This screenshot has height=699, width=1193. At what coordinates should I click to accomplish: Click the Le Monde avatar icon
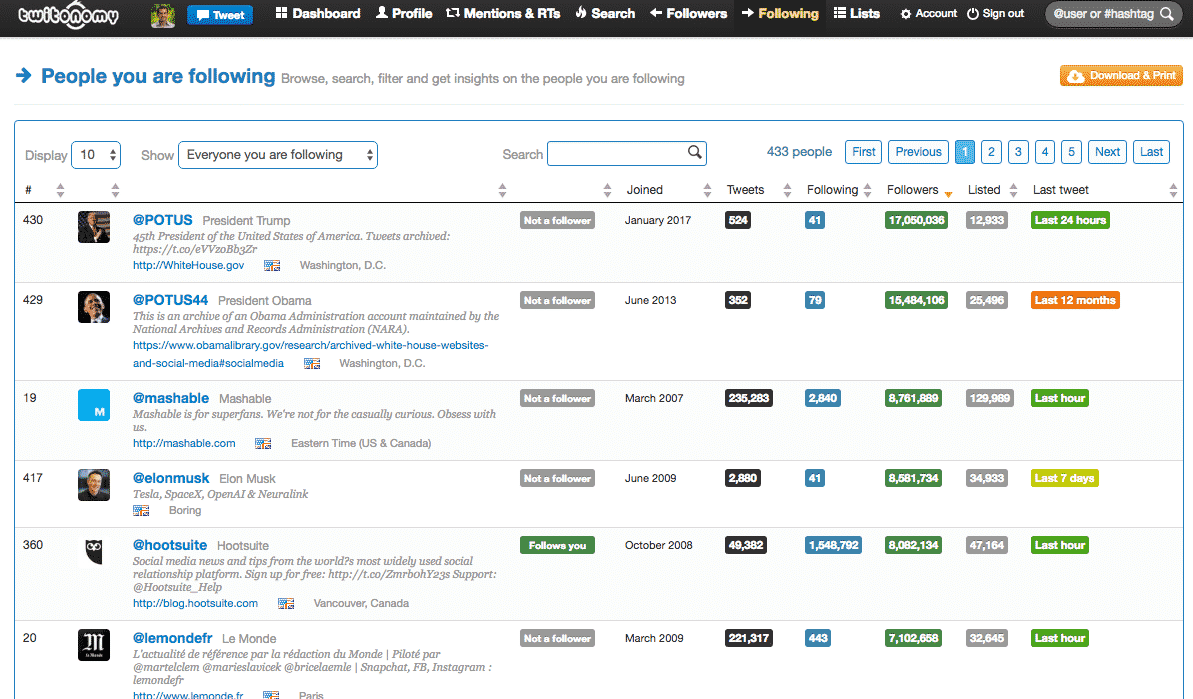point(94,645)
